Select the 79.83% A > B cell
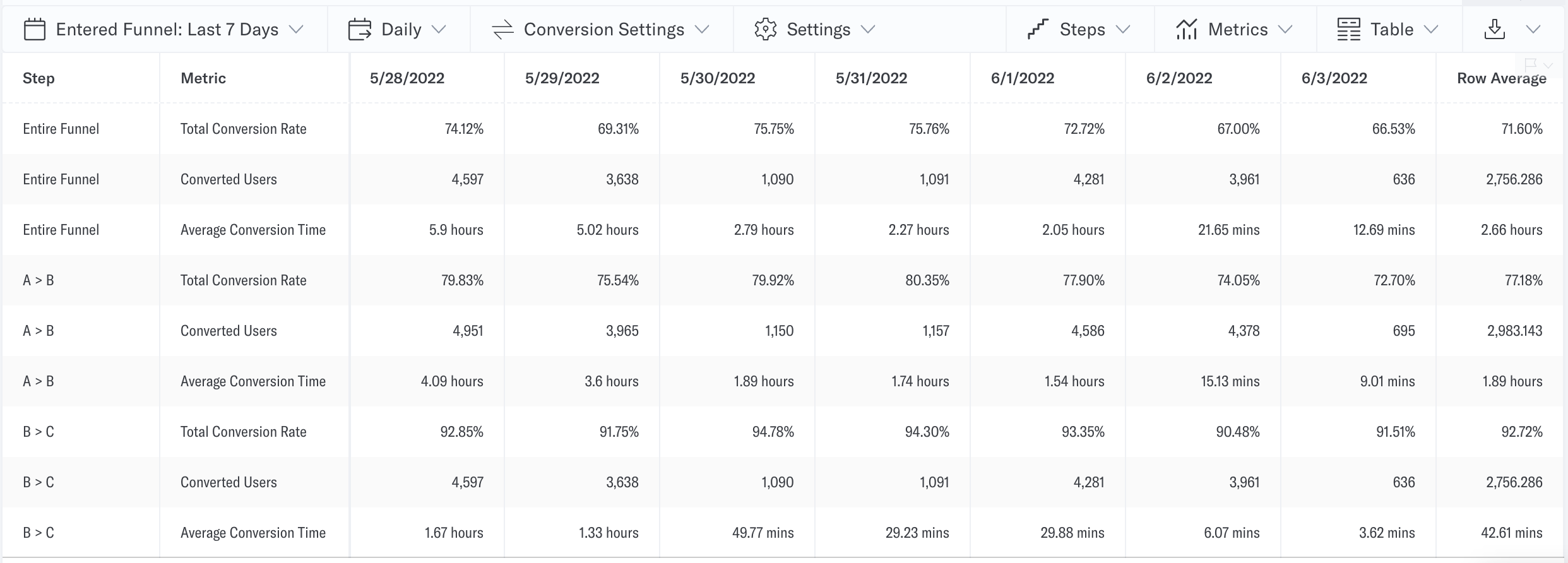Image resolution: width=1568 pixels, height=563 pixels. pyautogui.click(x=463, y=280)
